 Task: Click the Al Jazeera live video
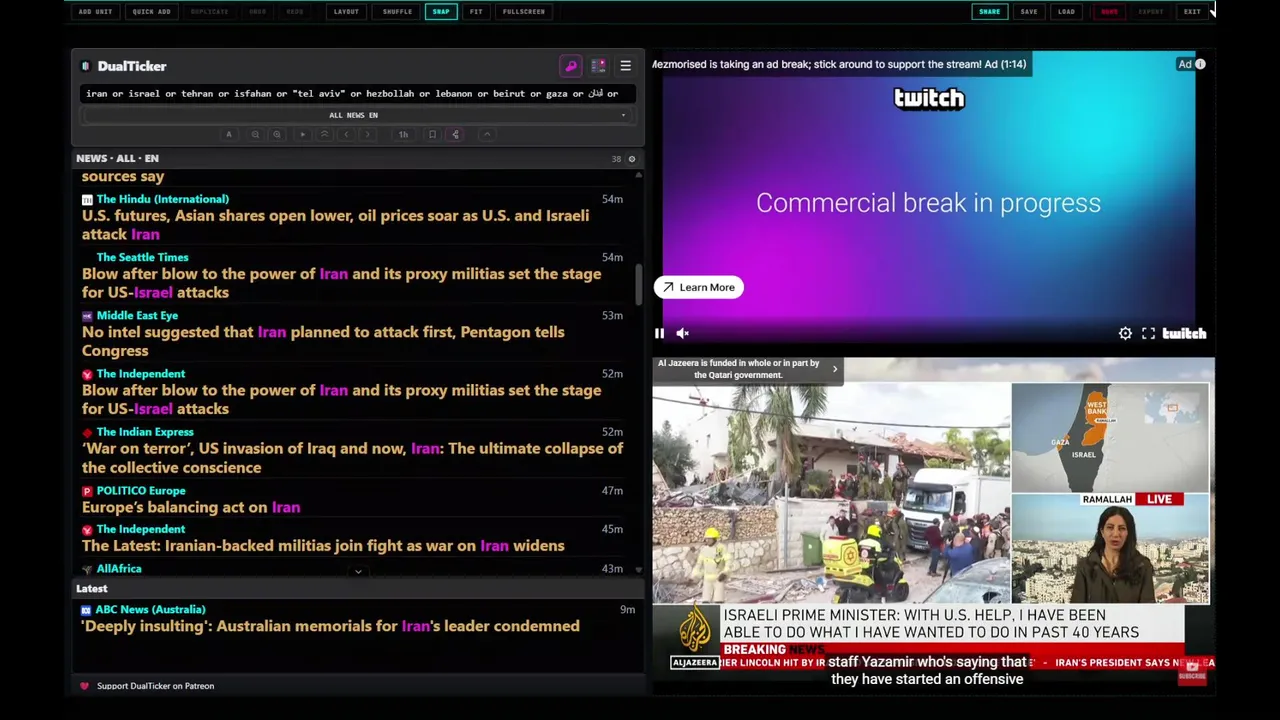[933, 527]
